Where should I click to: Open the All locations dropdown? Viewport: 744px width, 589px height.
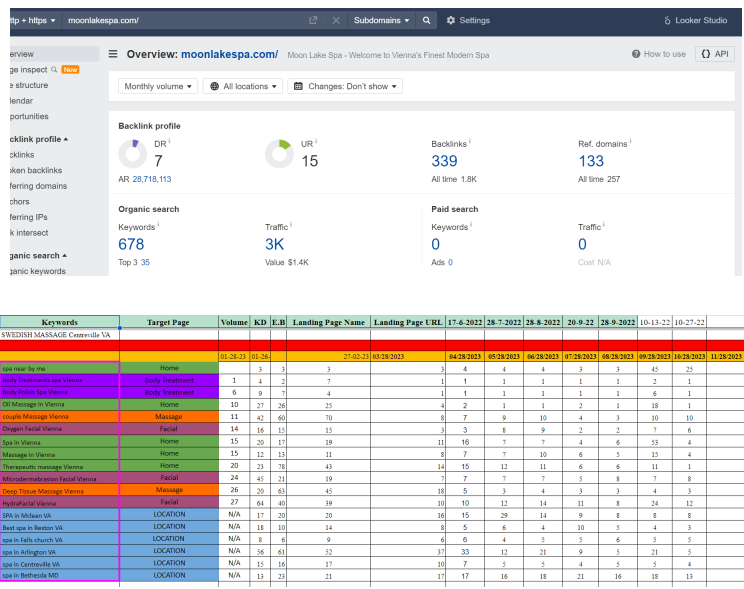243,86
